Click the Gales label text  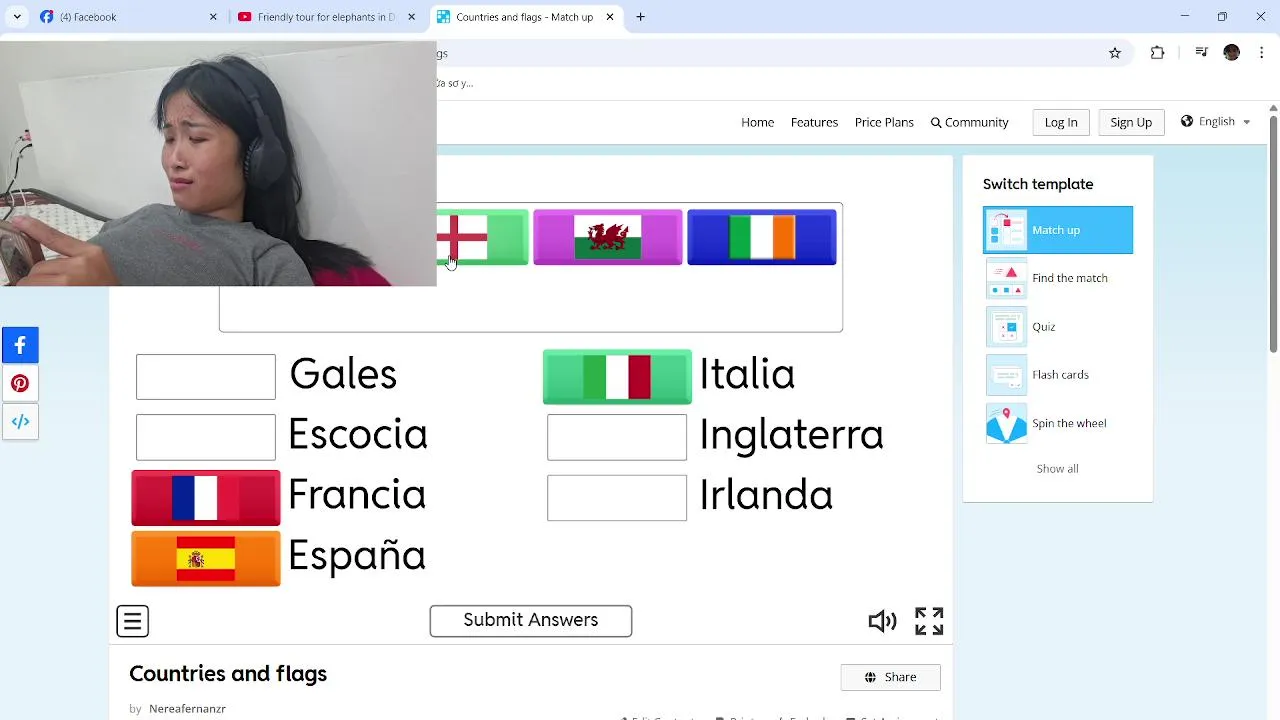pos(343,374)
